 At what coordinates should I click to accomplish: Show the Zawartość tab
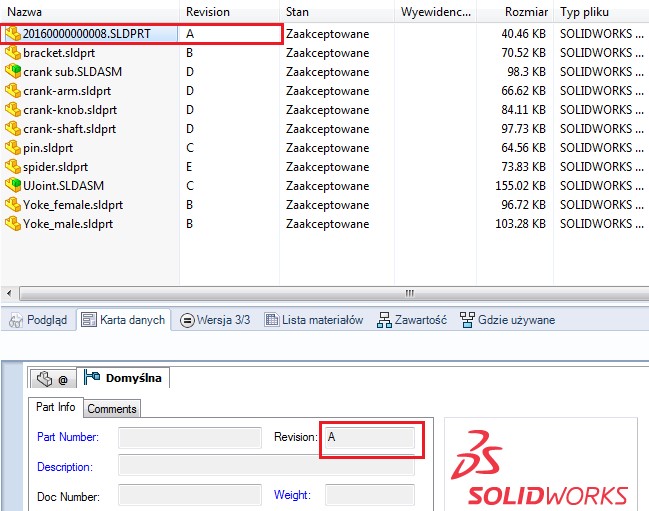click(x=412, y=321)
